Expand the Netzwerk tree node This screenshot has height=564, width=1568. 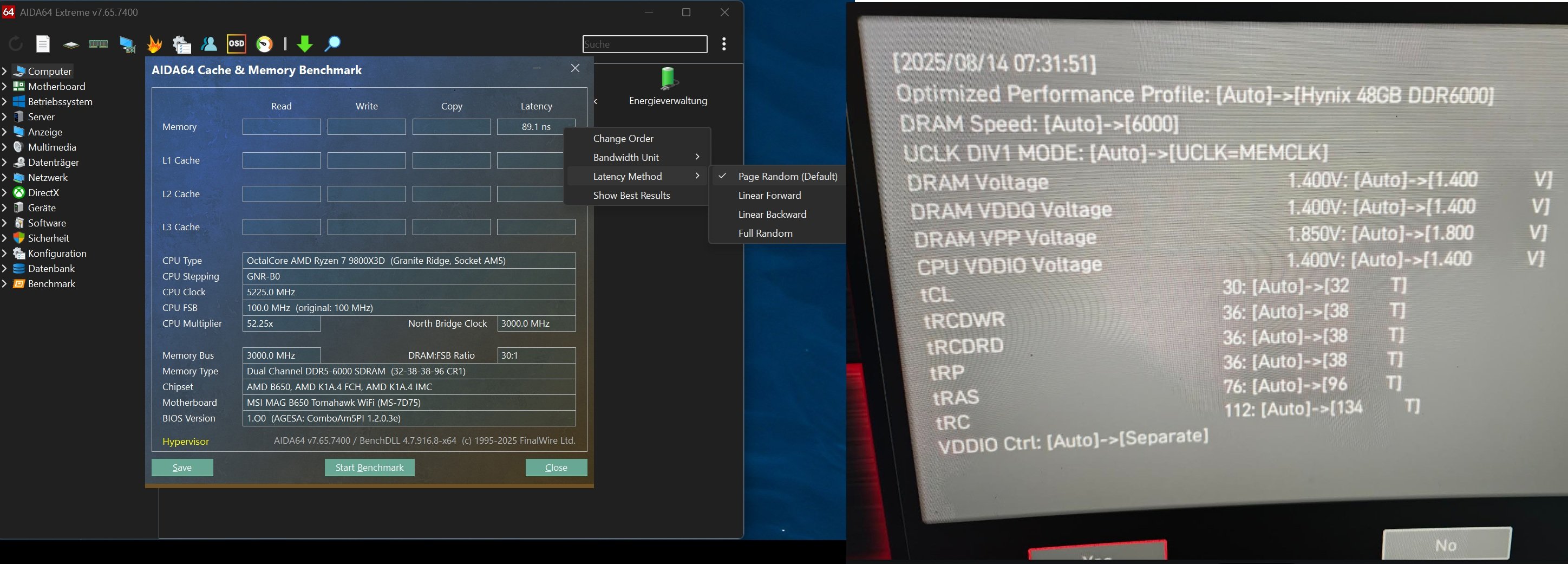point(4,178)
